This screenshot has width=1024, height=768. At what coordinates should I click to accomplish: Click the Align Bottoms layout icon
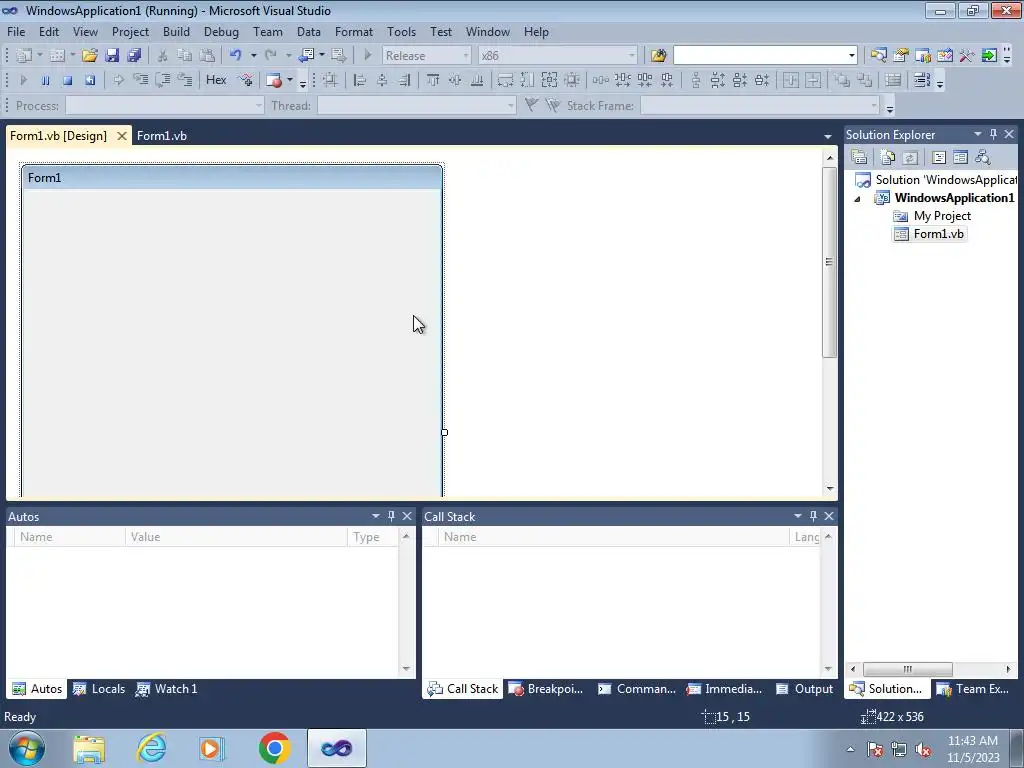click(477, 80)
